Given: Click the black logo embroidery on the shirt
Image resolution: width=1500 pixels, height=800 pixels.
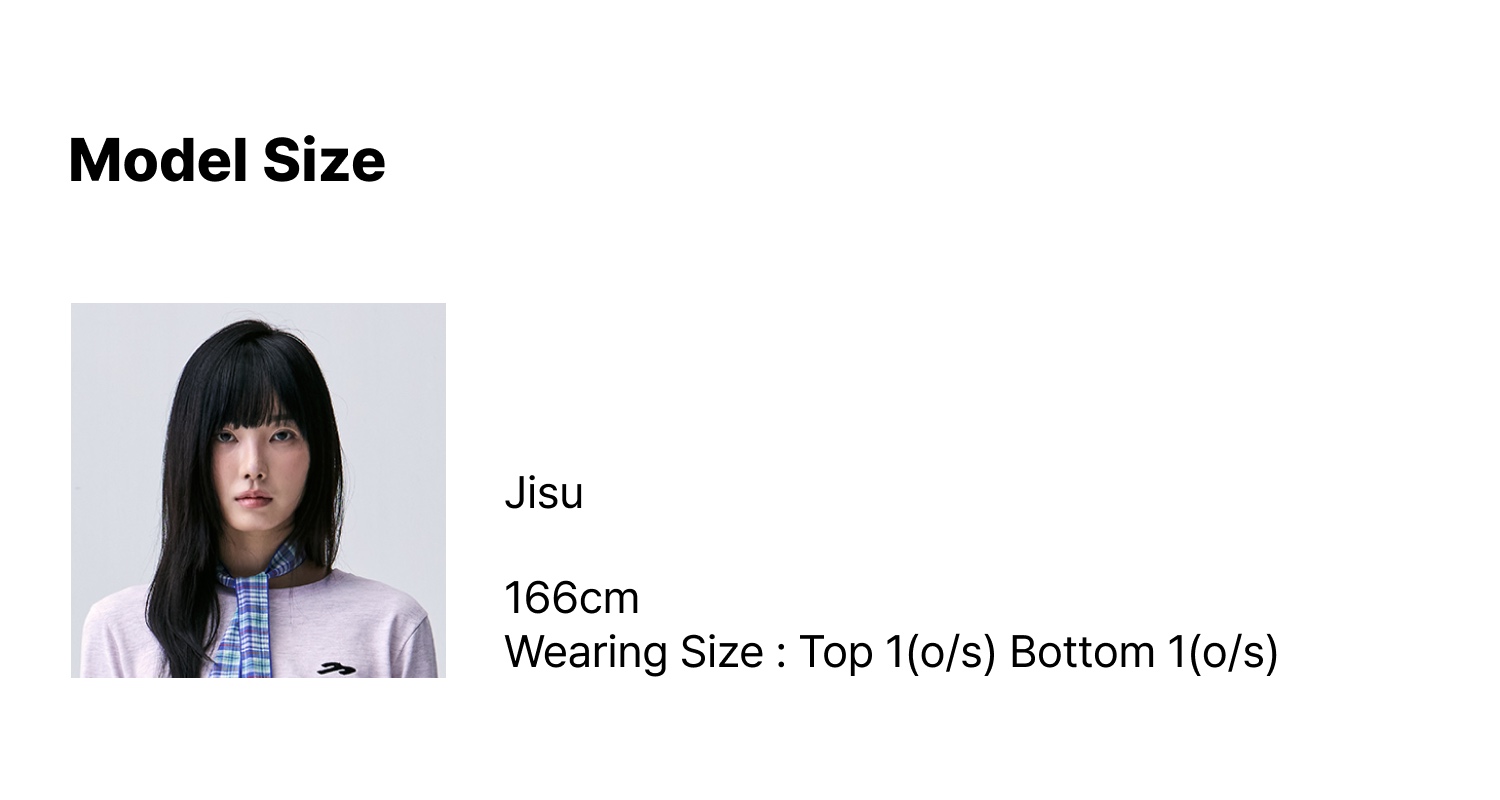Looking at the screenshot, I should click(338, 667).
